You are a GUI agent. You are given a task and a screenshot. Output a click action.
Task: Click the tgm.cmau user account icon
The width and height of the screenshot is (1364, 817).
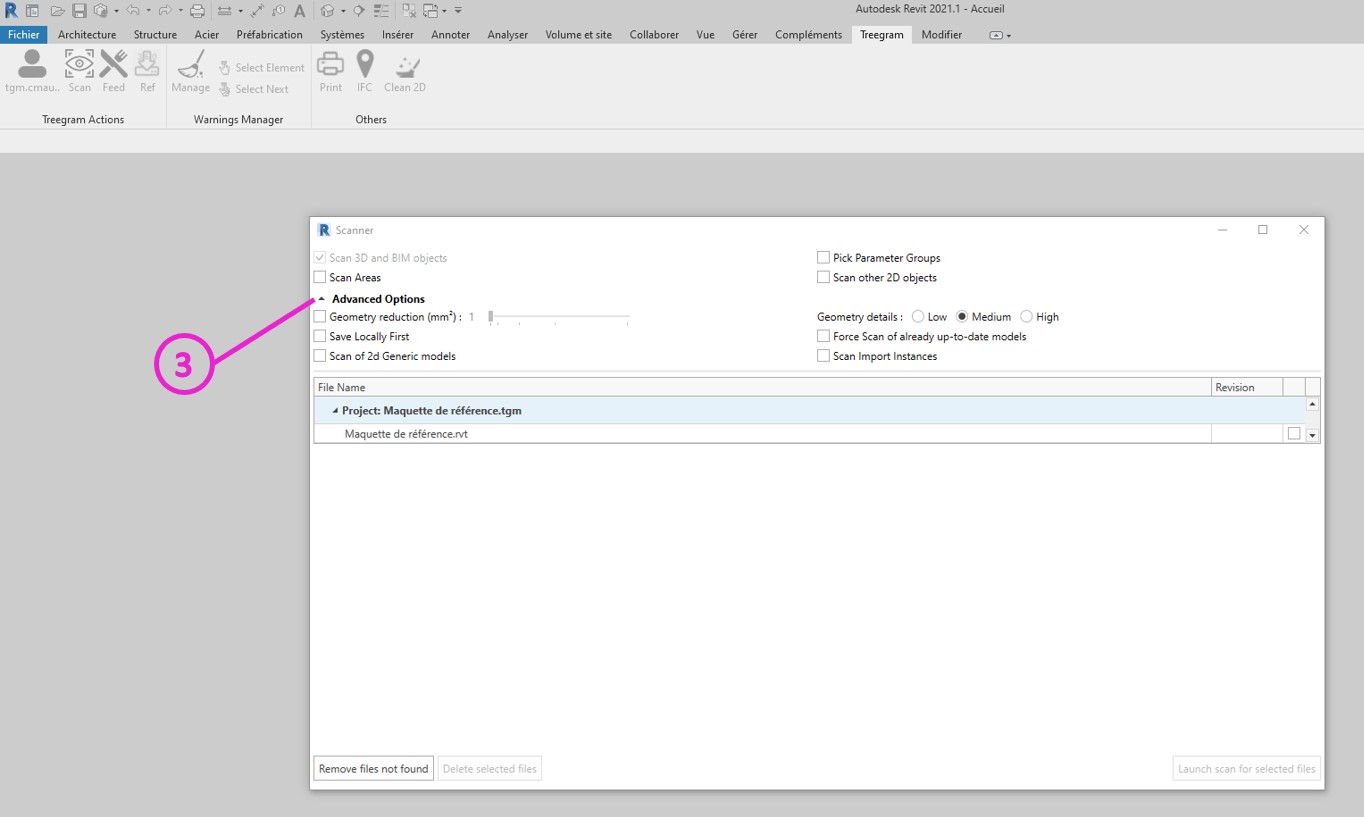32,71
